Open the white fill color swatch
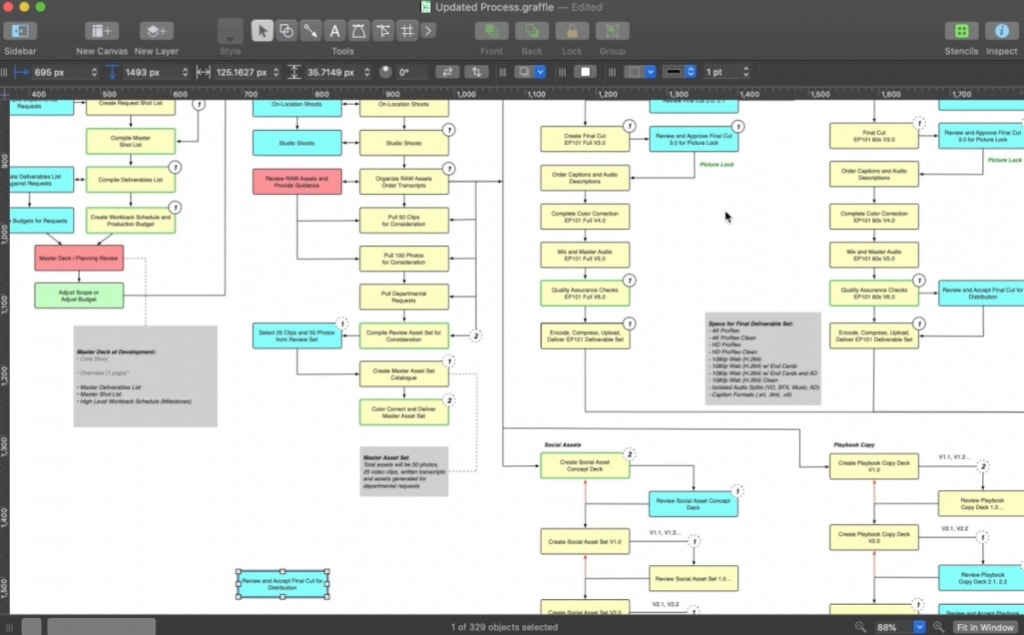Image resolution: width=1024 pixels, height=635 pixels. tap(585, 72)
